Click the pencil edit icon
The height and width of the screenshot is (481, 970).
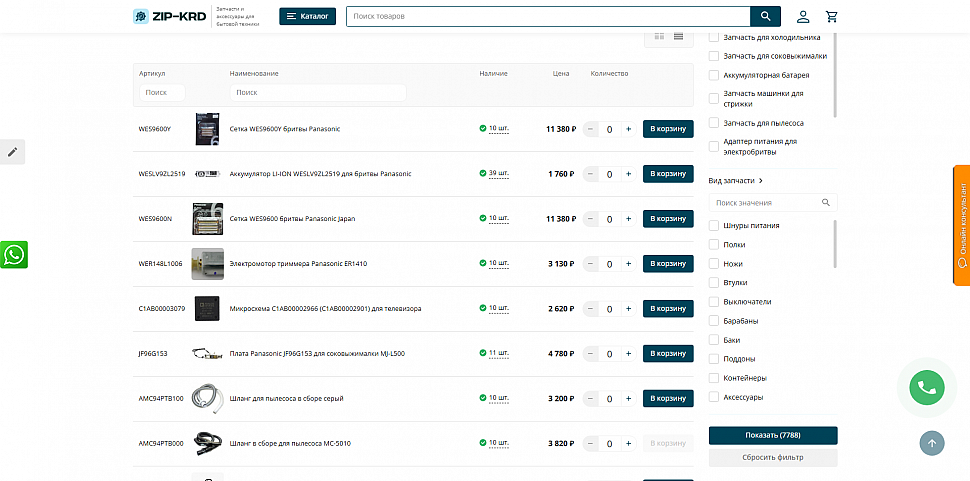pos(12,152)
